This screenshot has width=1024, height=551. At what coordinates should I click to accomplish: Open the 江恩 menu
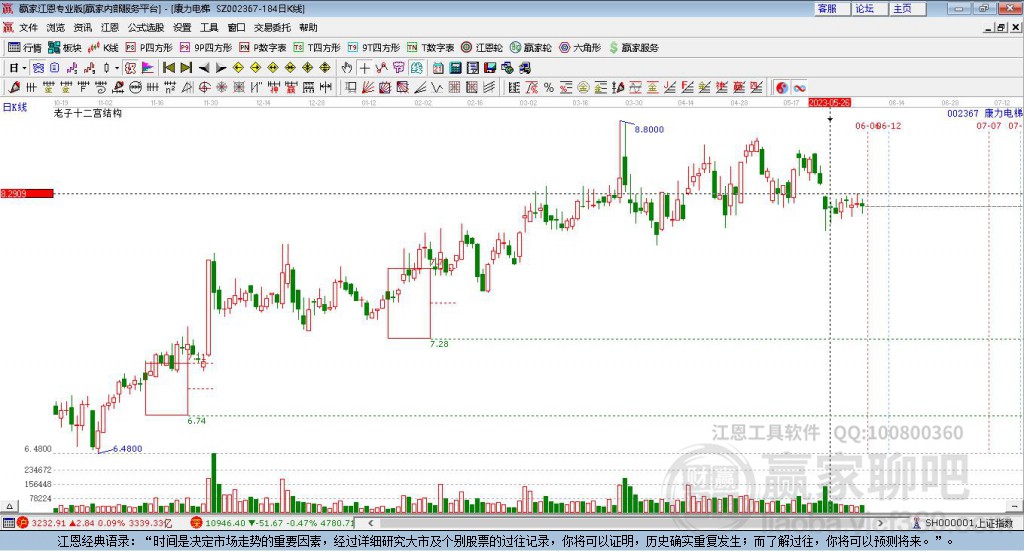click(110, 27)
